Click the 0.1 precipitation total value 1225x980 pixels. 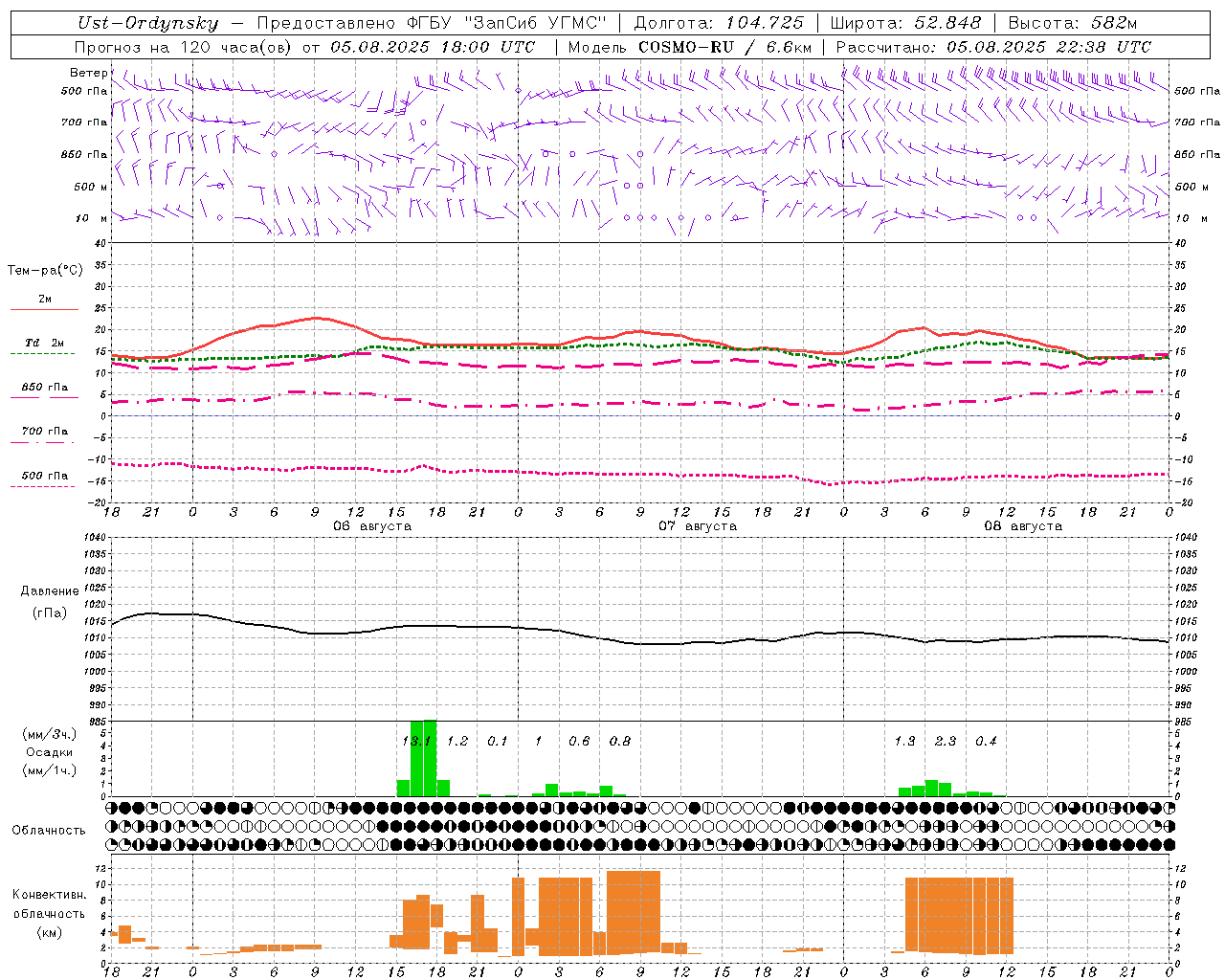[x=498, y=741]
